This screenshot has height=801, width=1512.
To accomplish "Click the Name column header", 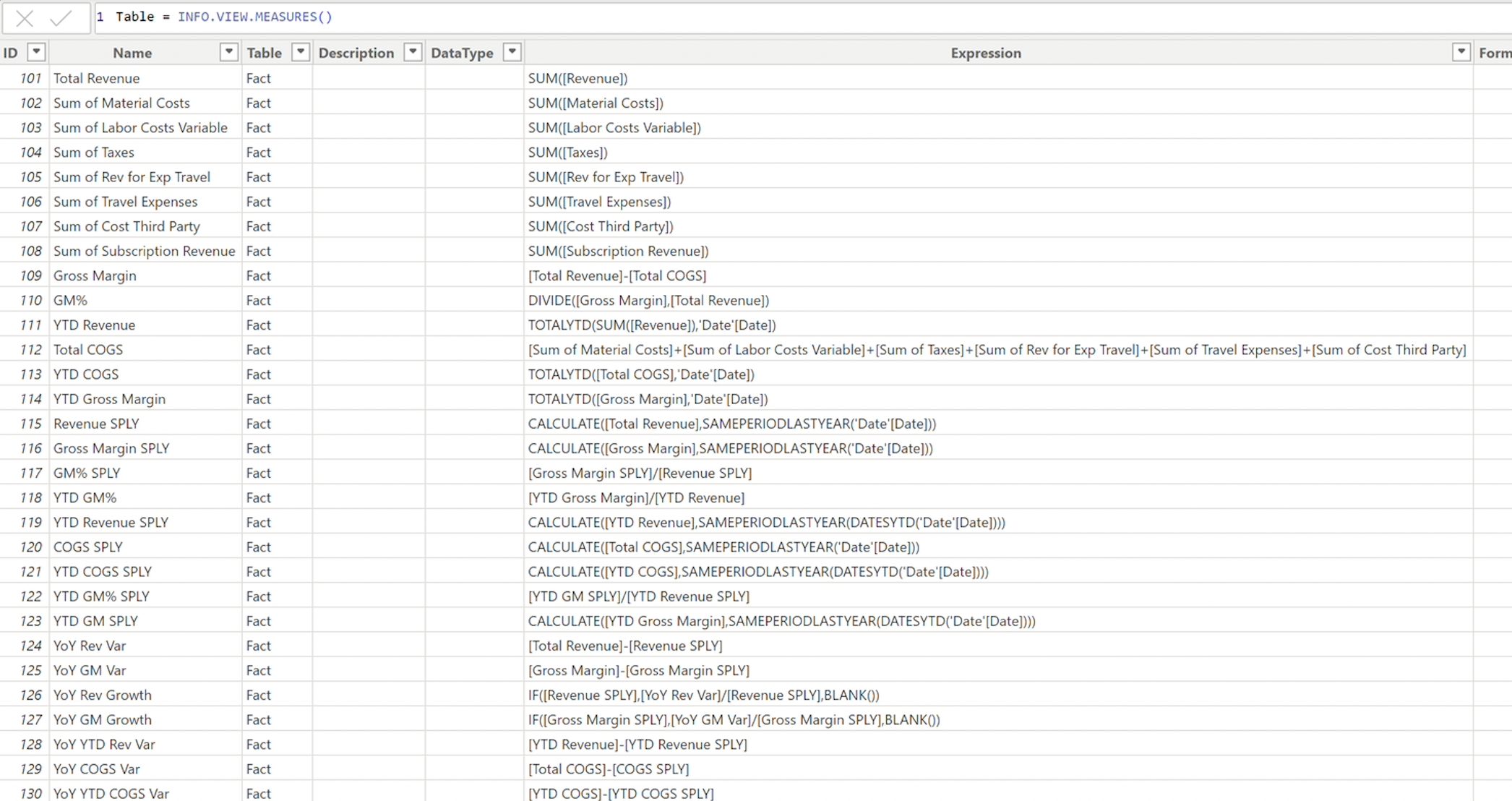I will tap(132, 53).
